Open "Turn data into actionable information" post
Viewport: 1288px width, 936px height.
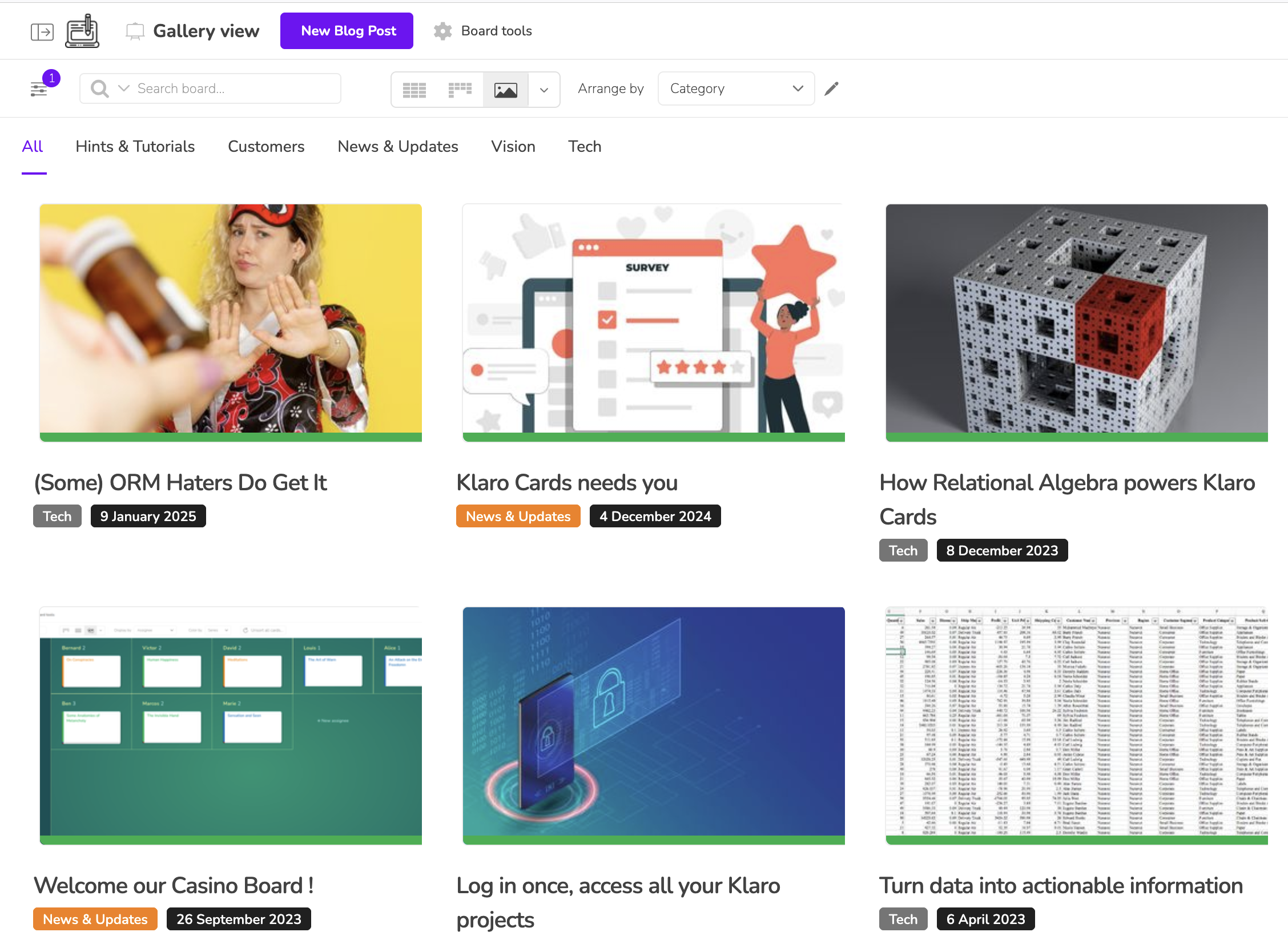pos(1061,886)
